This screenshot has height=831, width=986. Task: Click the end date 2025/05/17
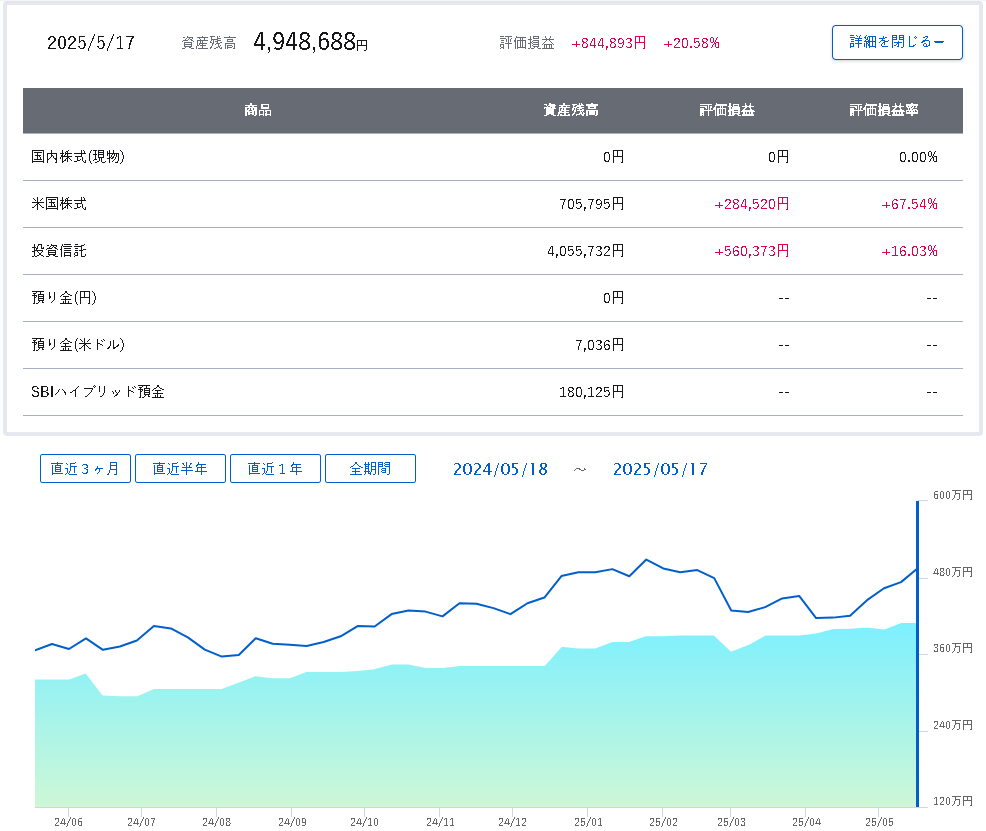click(660, 469)
